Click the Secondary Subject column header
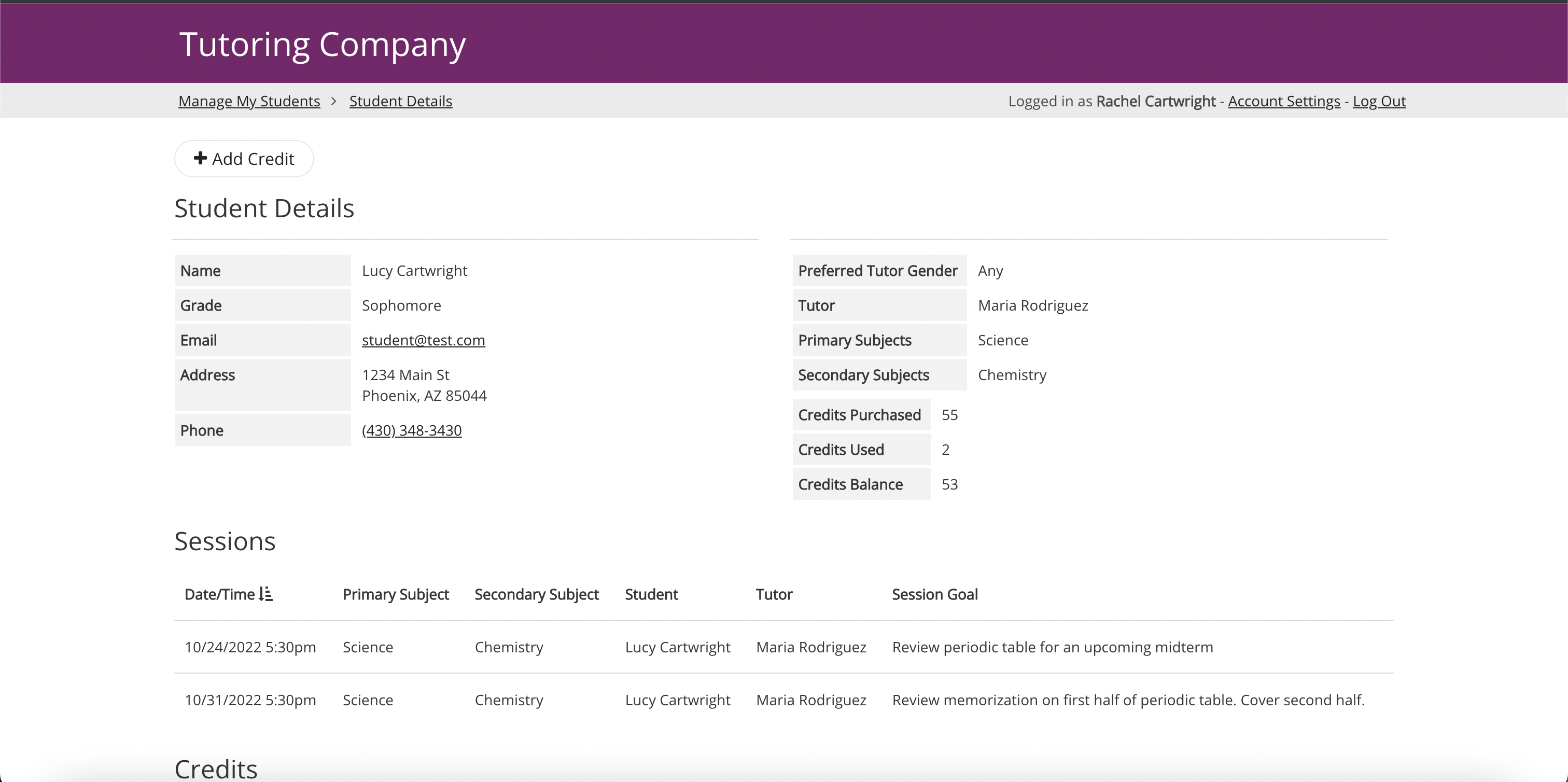Viewport: 1568px width, 782px height. point(536,594)
